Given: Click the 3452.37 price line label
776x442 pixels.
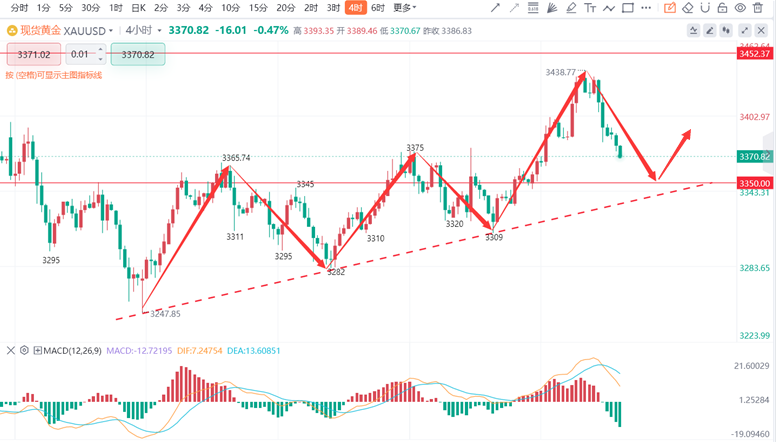Looking at the screenshot, I should click(754, 53).
